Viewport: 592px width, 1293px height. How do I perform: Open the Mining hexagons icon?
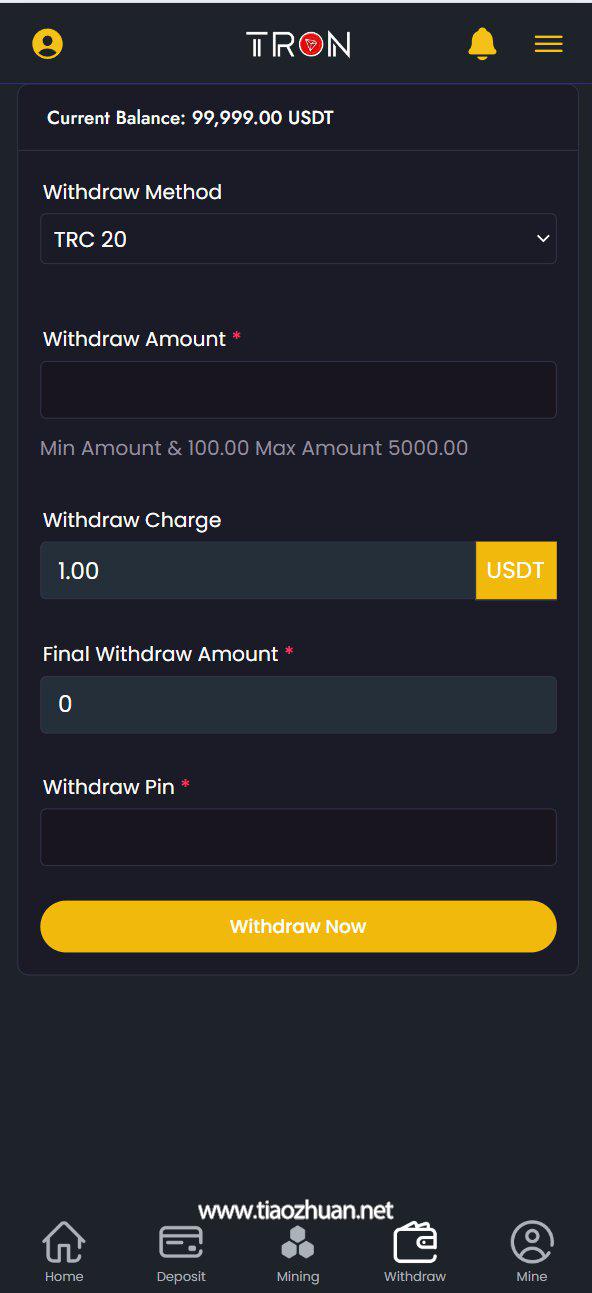(x=298, y=1242)
